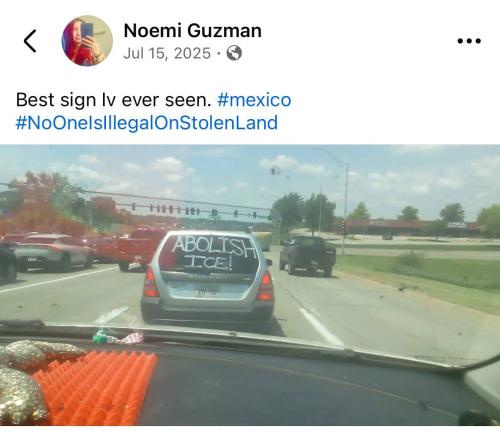This screenshot has height=438, width=500.
Task: Click the ABOLISH ICE! writing in the photo
Action: (213, 253)
